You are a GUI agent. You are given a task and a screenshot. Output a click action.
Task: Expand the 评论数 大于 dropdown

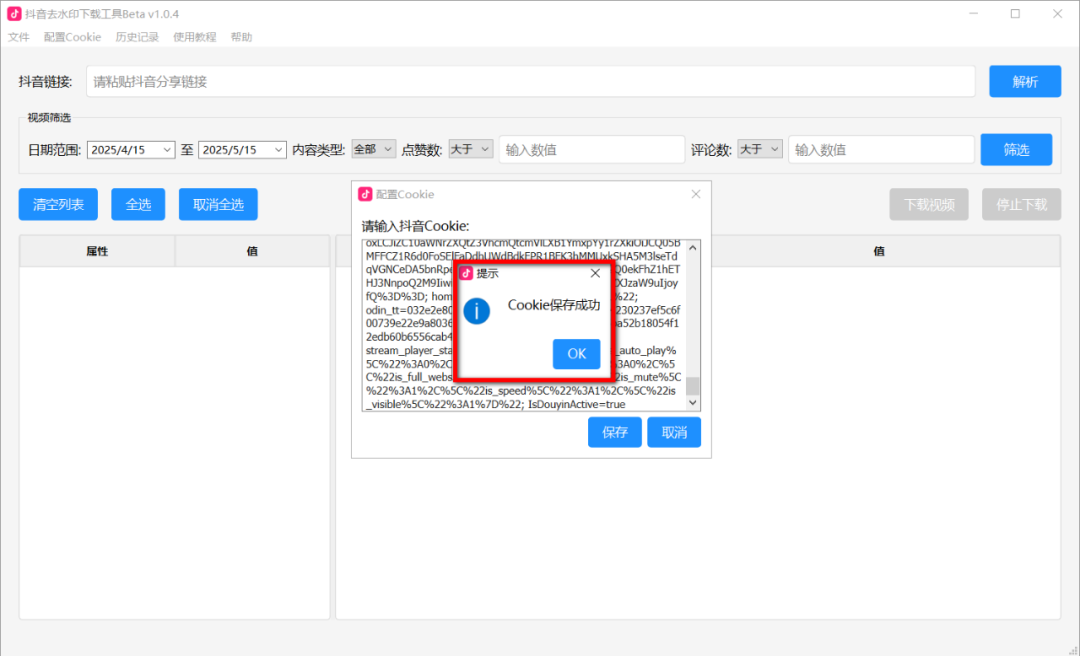[x=760, y=149]
